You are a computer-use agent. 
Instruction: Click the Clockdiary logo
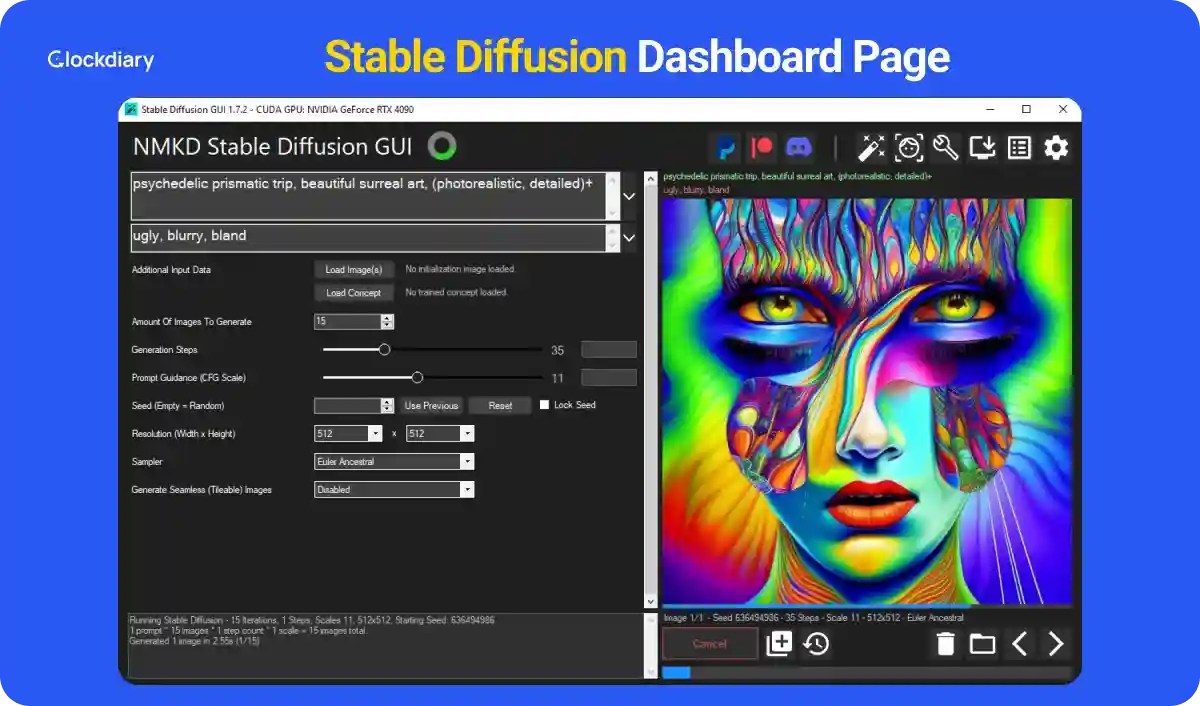101,60
